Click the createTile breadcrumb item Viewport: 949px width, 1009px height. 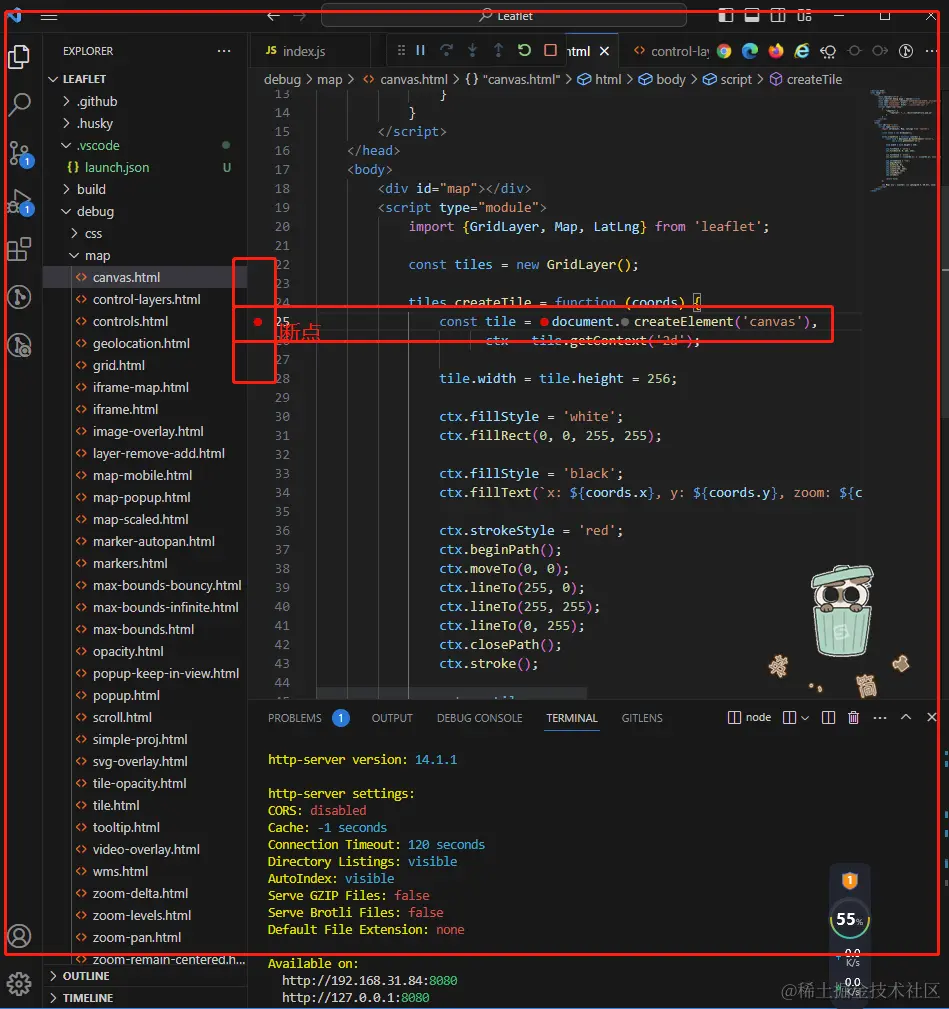click(806, 79)
